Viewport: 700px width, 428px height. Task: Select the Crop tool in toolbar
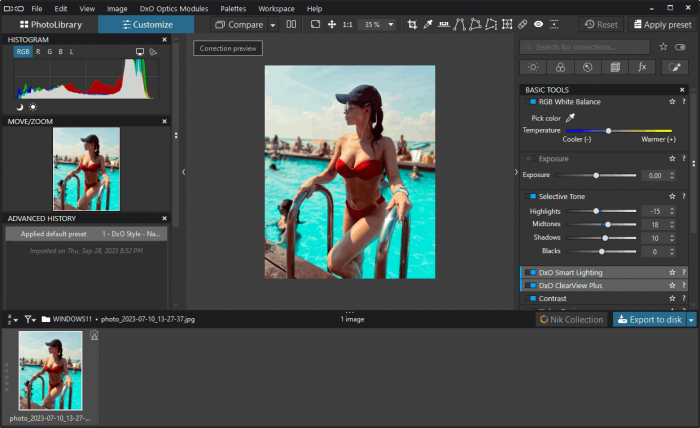point(412,24)
